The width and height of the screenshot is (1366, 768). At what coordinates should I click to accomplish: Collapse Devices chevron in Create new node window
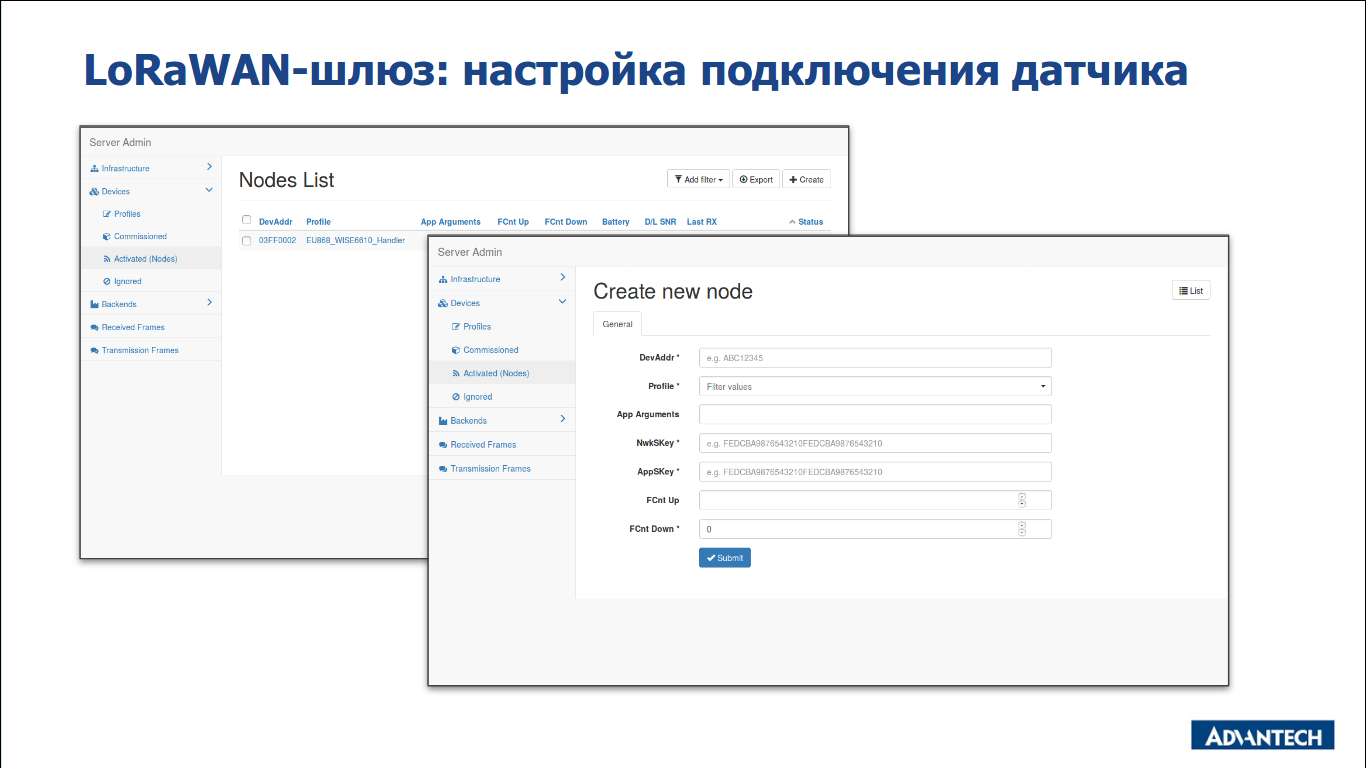(x=562, y=301)
